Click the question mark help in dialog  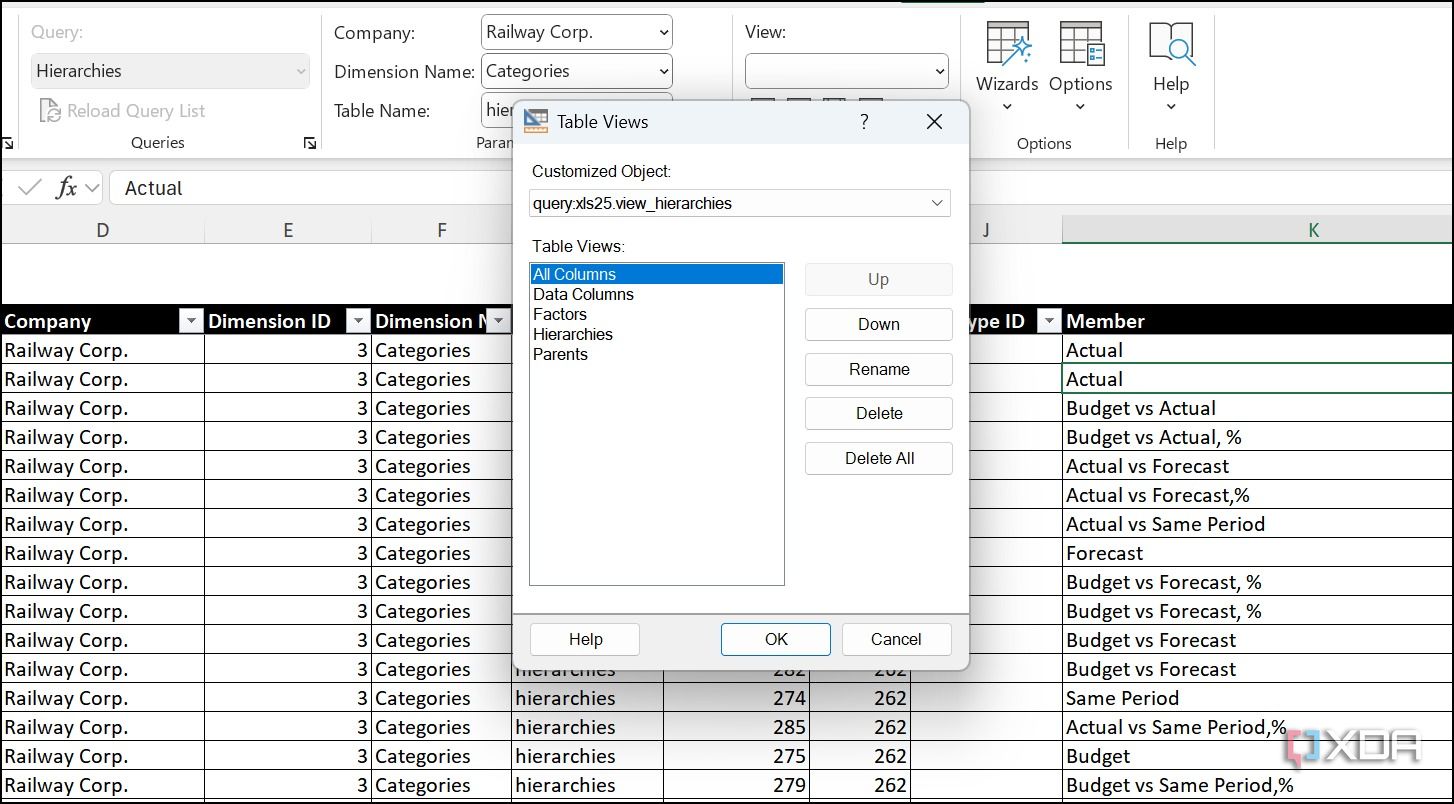coord(864,121)
